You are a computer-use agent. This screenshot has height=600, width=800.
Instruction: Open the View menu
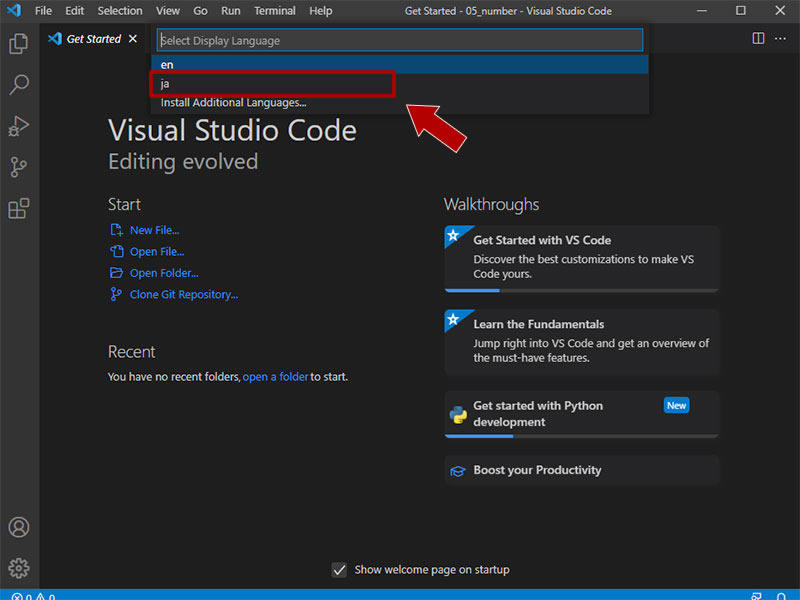(168, 11)
